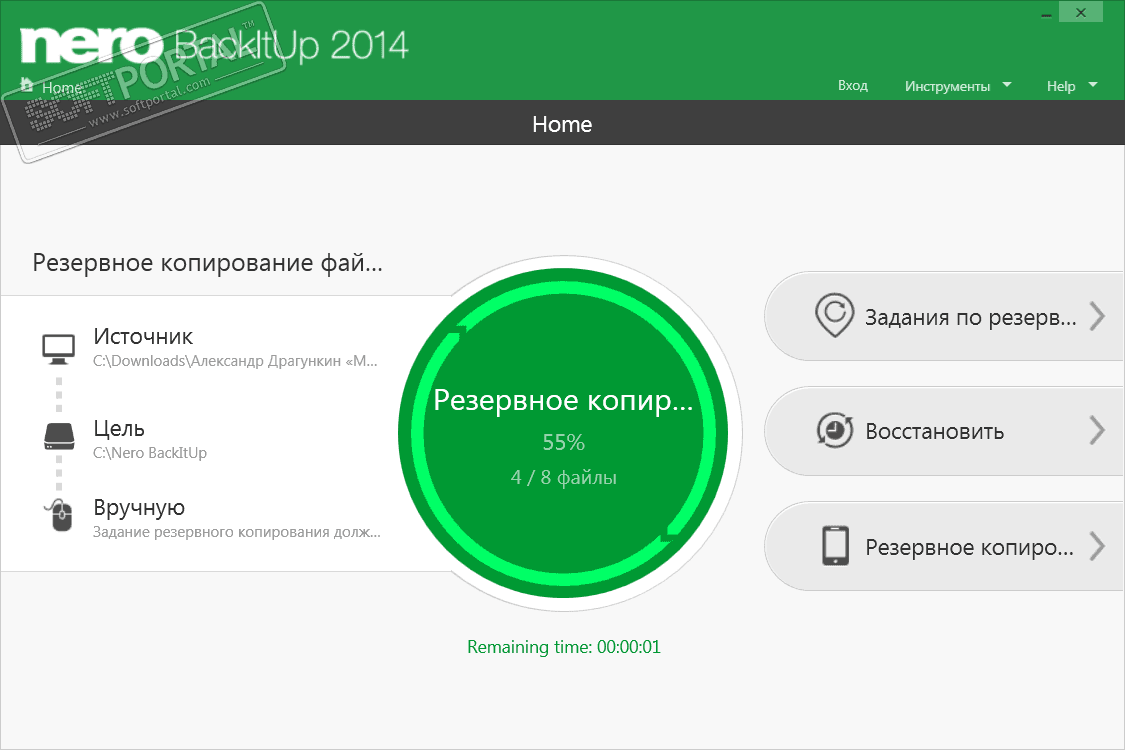Screen dimensions: 1125x750
Task: Select the Вручную schedule heading
Action: tap(139, 507)
